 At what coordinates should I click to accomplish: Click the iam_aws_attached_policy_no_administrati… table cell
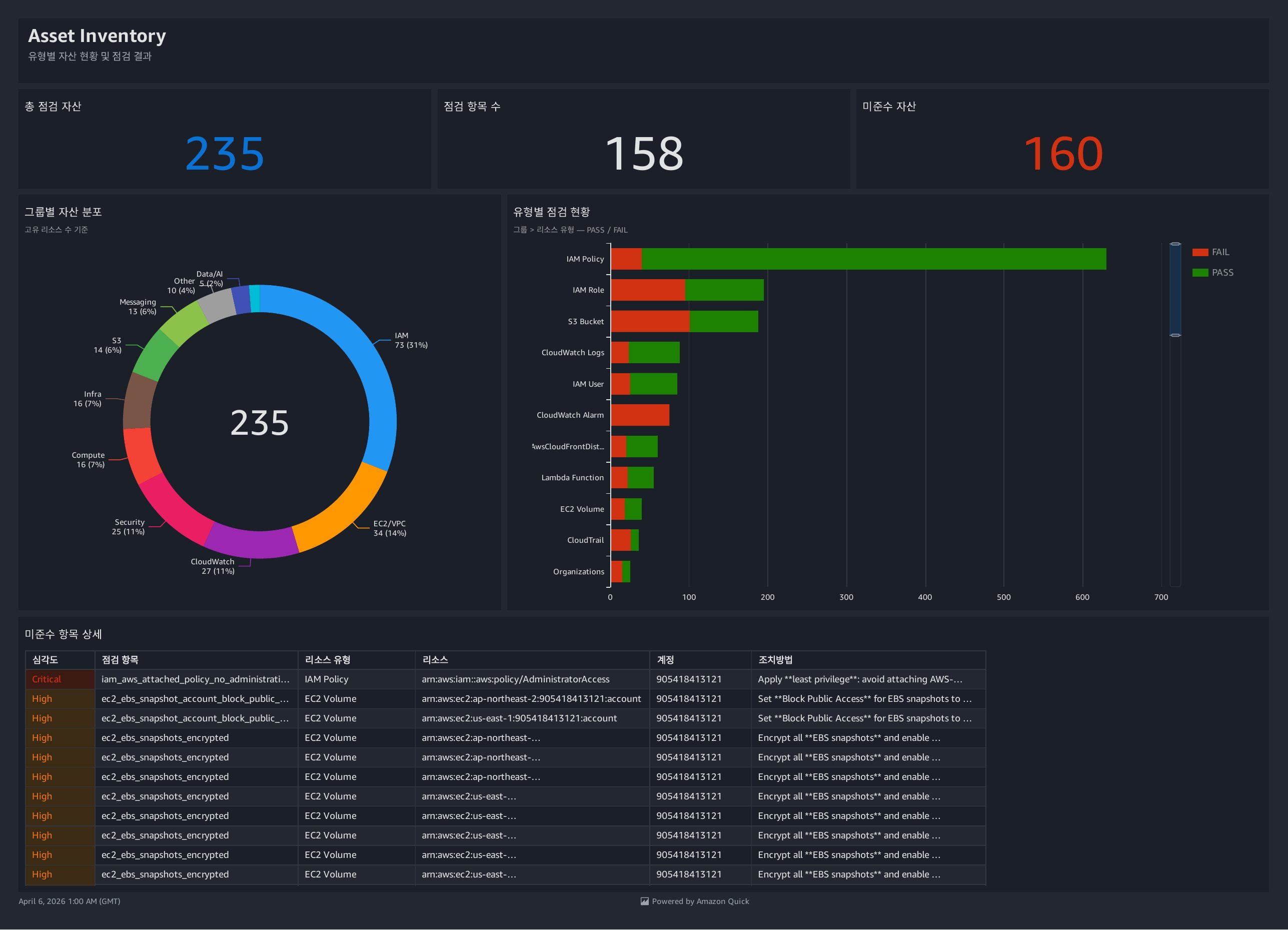[196, 679]
